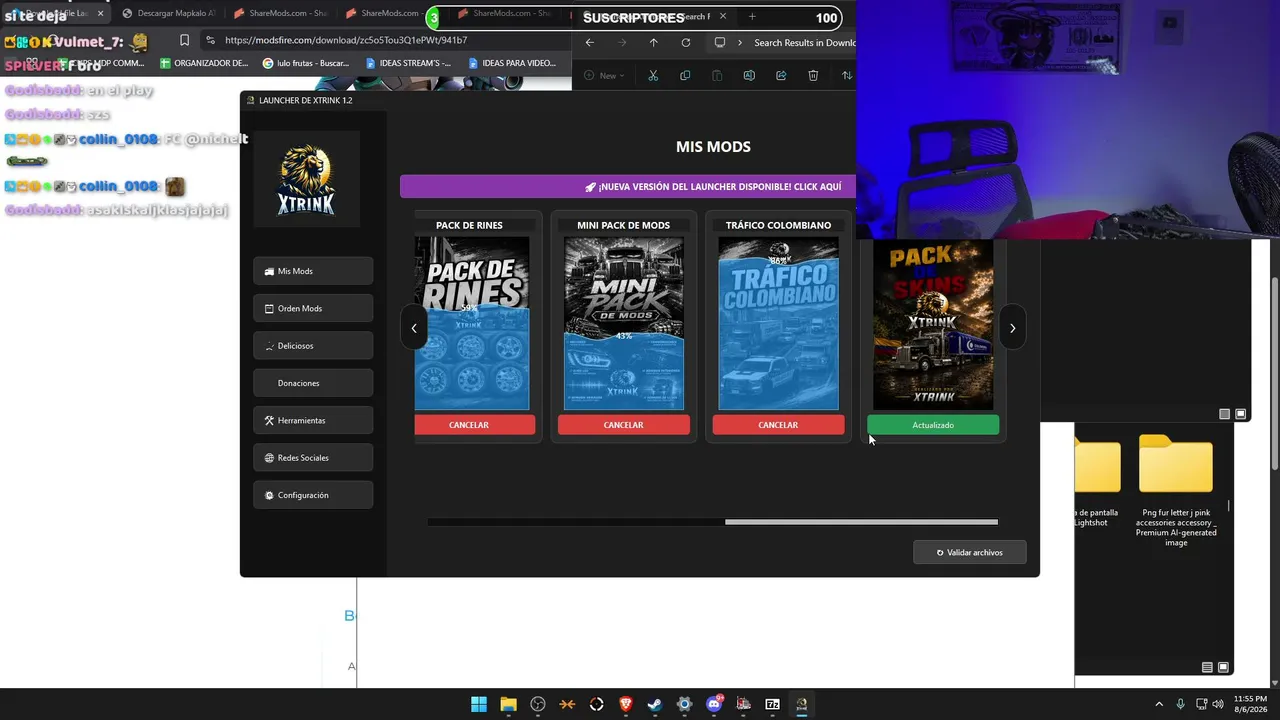Select the Pack de Rines thumbnail
This screenshot has height=720, width=1280.
(x=472, y=324)
